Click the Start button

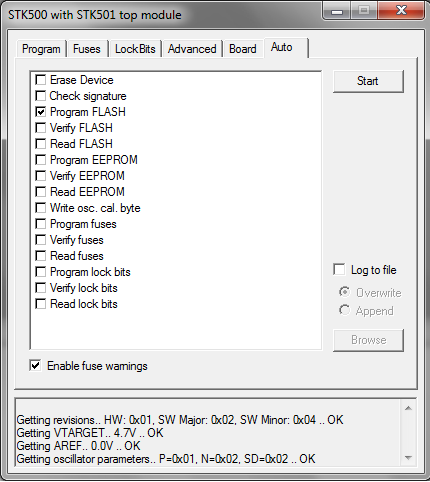[368, 81]
